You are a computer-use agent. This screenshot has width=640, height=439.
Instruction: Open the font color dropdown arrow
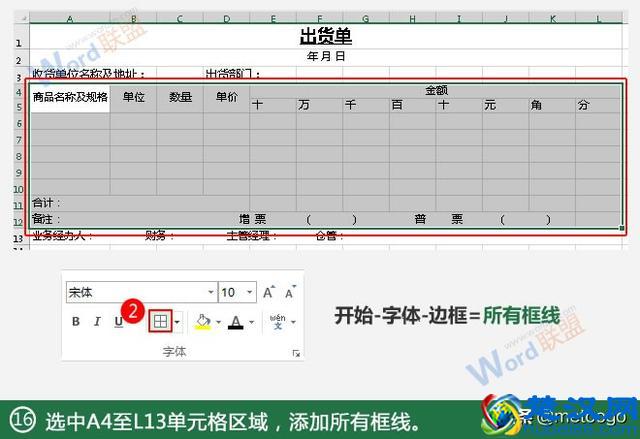[x=251, y=322]
